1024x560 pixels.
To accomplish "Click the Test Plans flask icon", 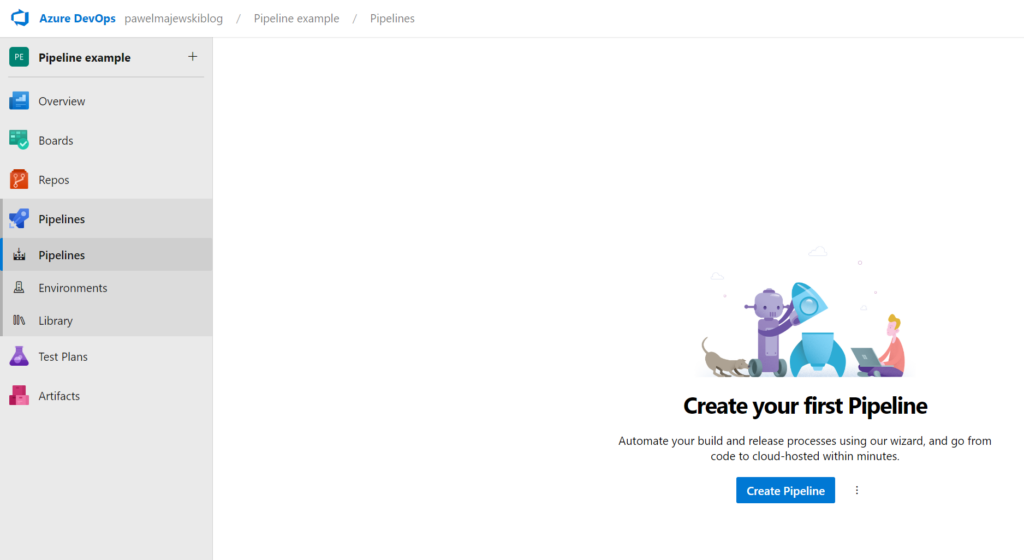I will pyautogui.click(x=19, y=356).
